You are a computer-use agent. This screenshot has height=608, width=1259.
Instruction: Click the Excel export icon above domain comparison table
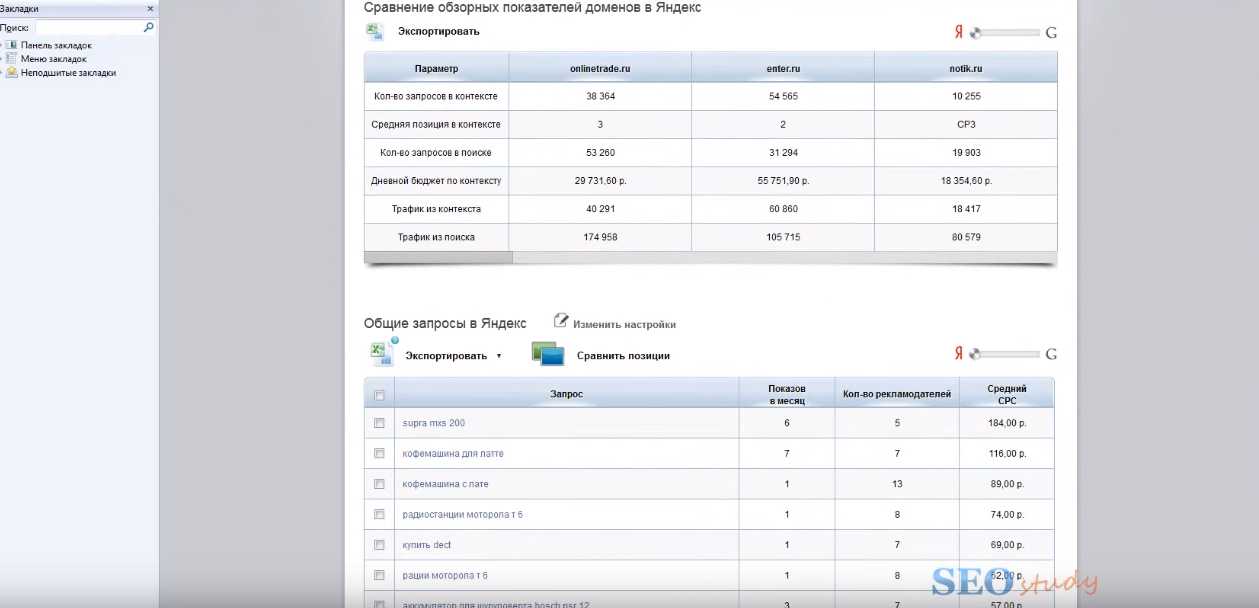[x=375, y=31]
